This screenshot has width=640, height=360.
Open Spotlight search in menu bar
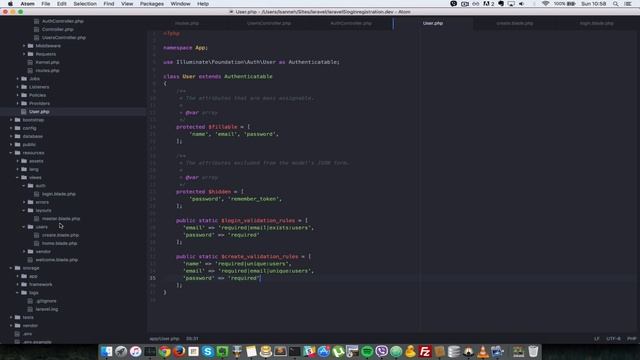[615, 4]
